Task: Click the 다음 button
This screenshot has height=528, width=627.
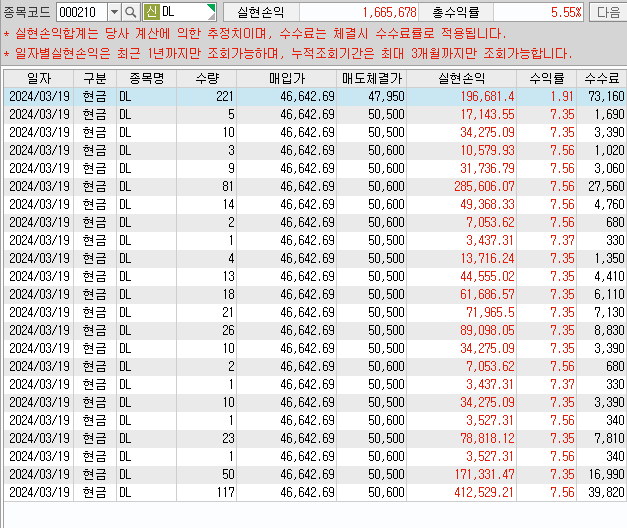Action: pyautogui.click(x=608, y=12)
